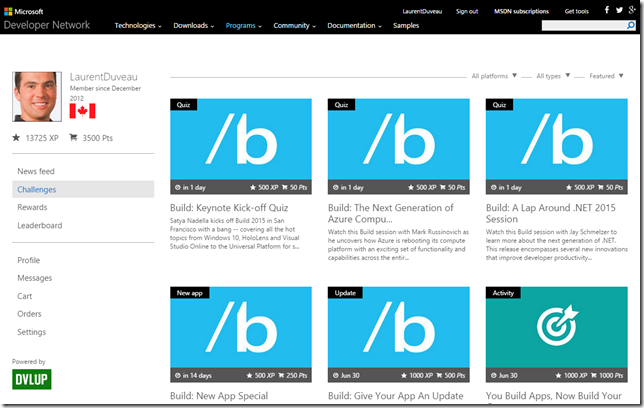Click You Build Apps, Now Build Your title
This screenshot has height=408, width=644.
tap(554, 396)
